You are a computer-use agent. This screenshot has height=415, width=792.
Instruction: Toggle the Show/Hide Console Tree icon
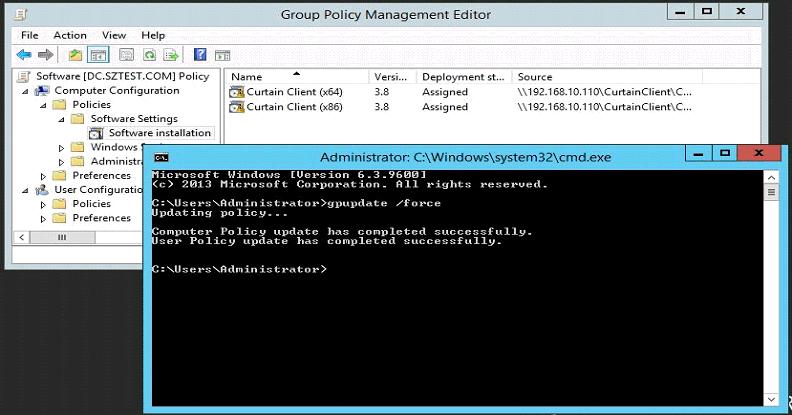pos(98,54)
